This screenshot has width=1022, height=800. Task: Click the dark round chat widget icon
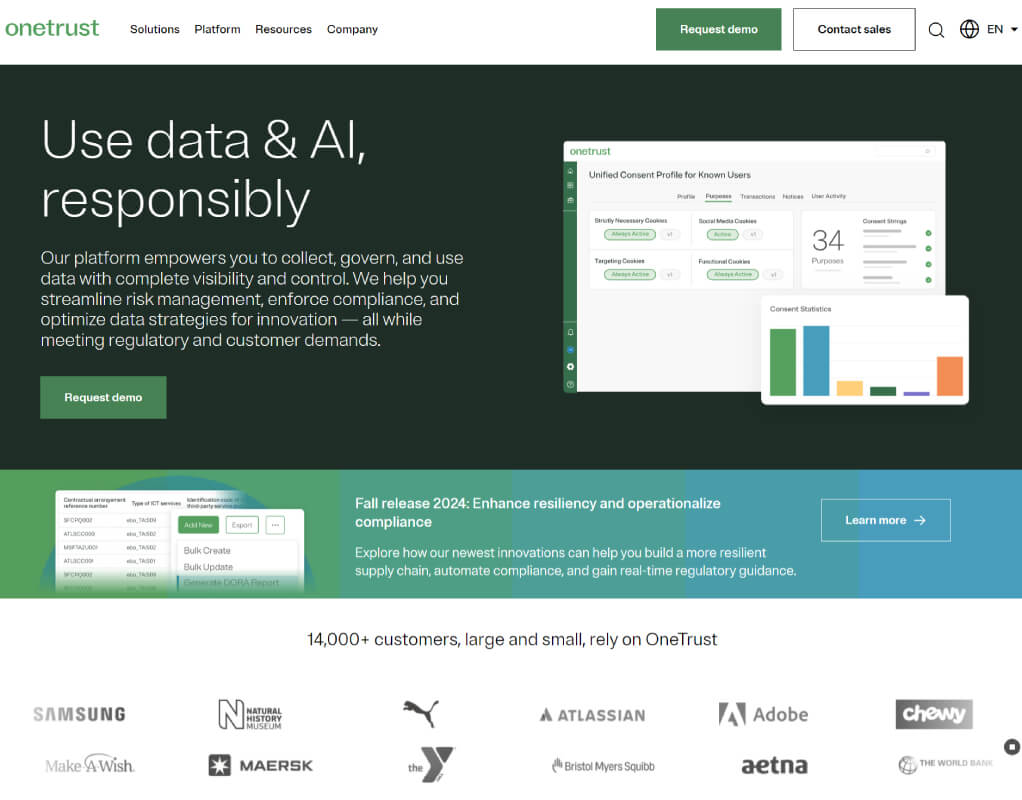pos(1012,747)
